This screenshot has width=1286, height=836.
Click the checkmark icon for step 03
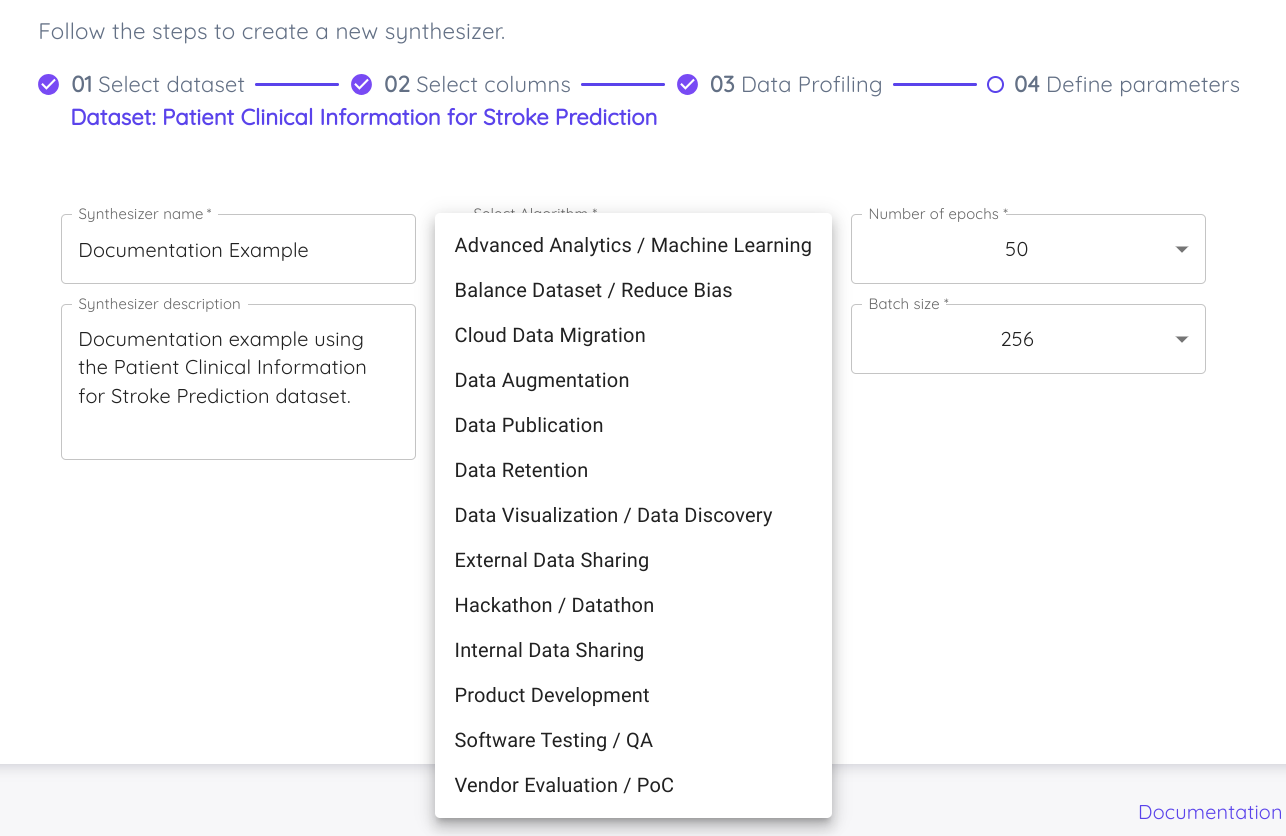point(687,85)
